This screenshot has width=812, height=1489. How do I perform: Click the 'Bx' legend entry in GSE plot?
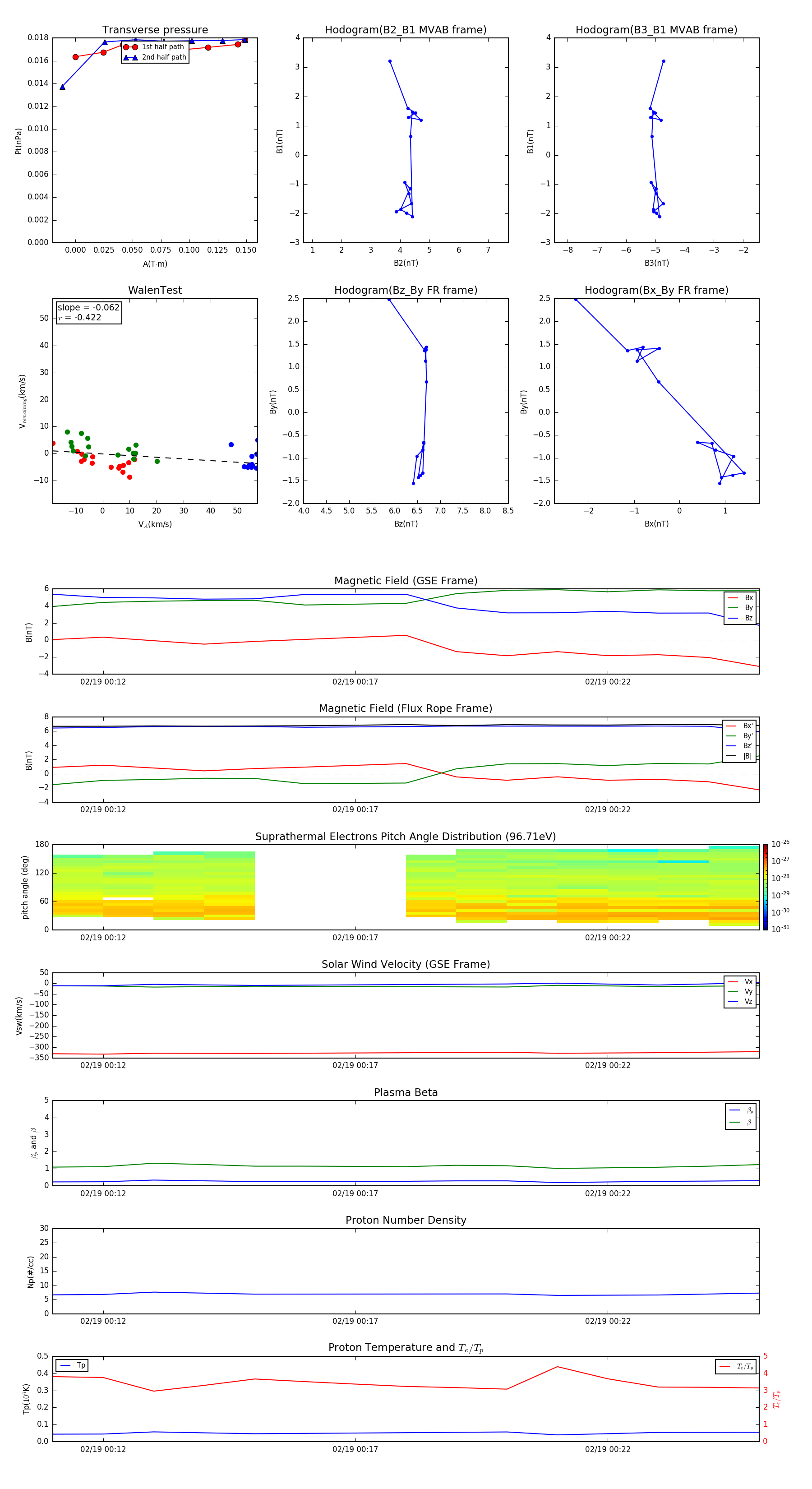tap(740, 598)
